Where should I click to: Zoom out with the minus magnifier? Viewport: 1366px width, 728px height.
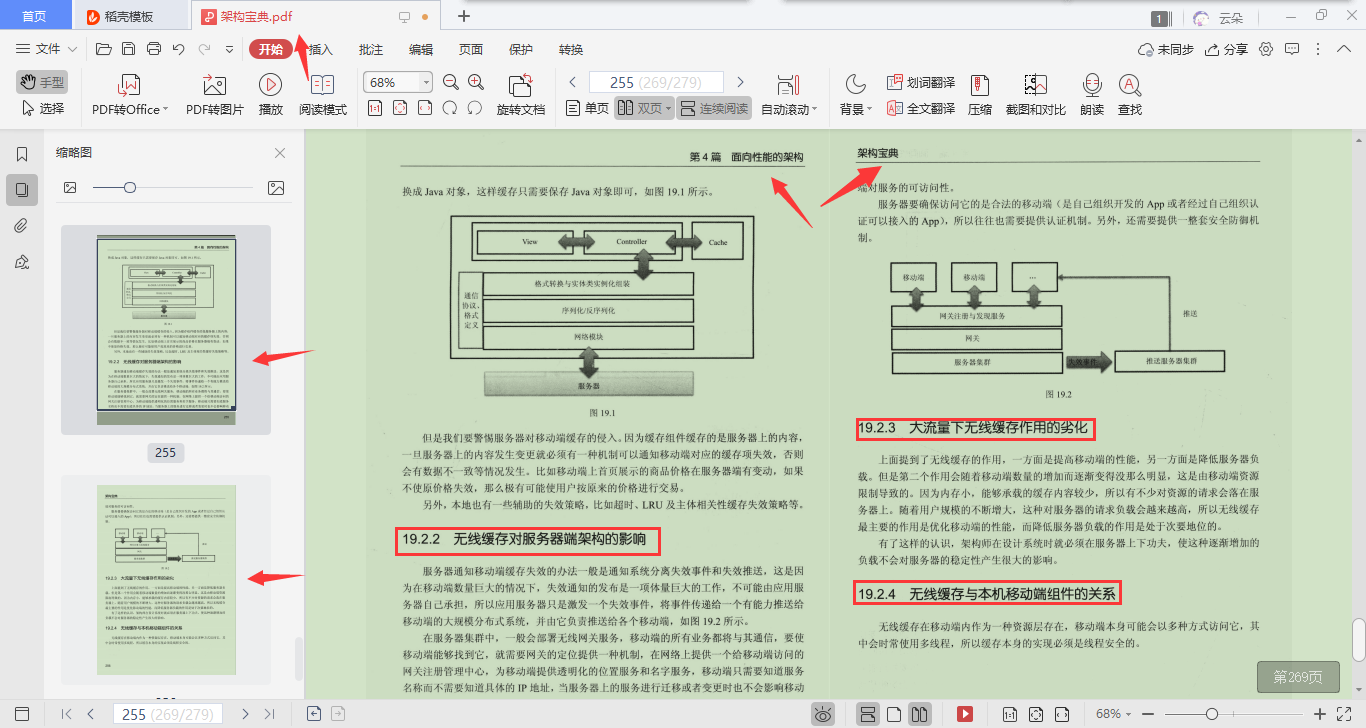pyautogui.click(x=450, y=82)
